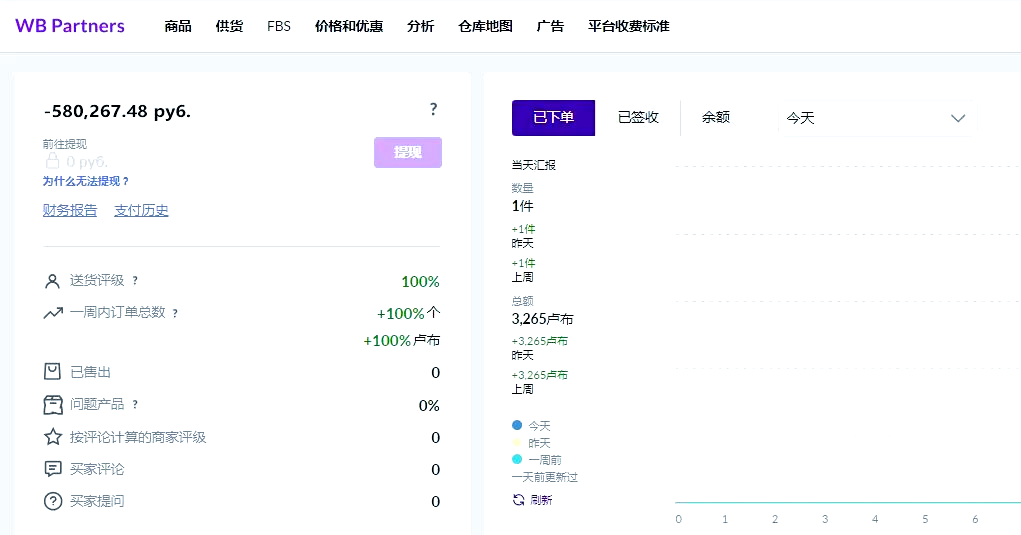The width and height of the screenshot is (1021, 535).
Task: Toggle the 昨天 yellow legend dot
Action: point(517,443)
